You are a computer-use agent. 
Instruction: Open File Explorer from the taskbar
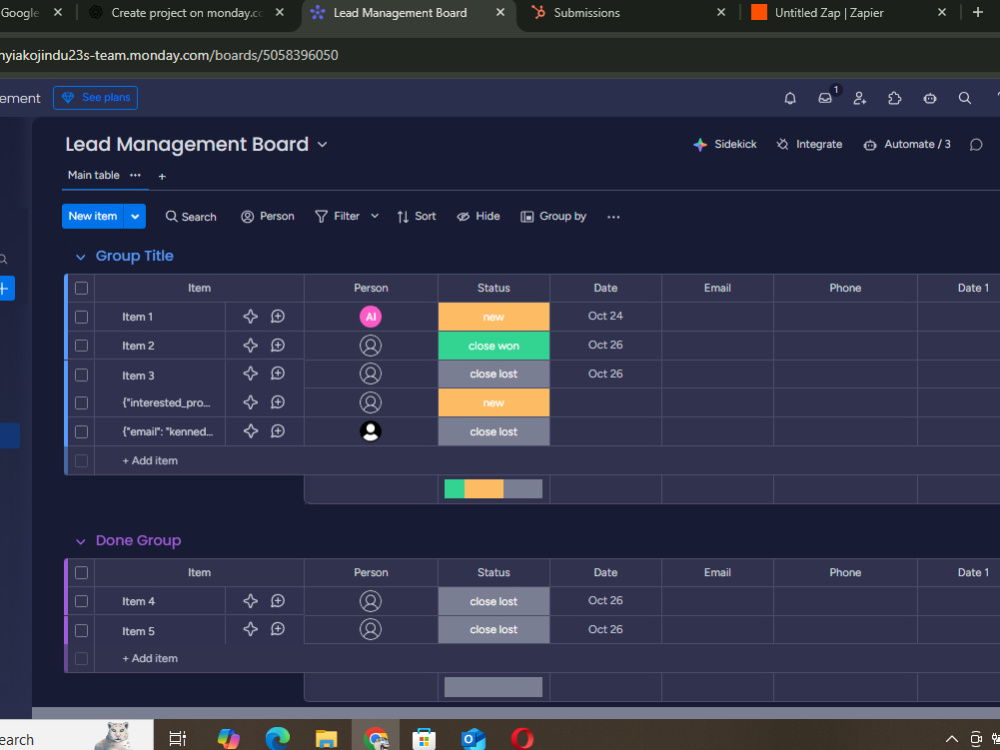pos(326,739)
